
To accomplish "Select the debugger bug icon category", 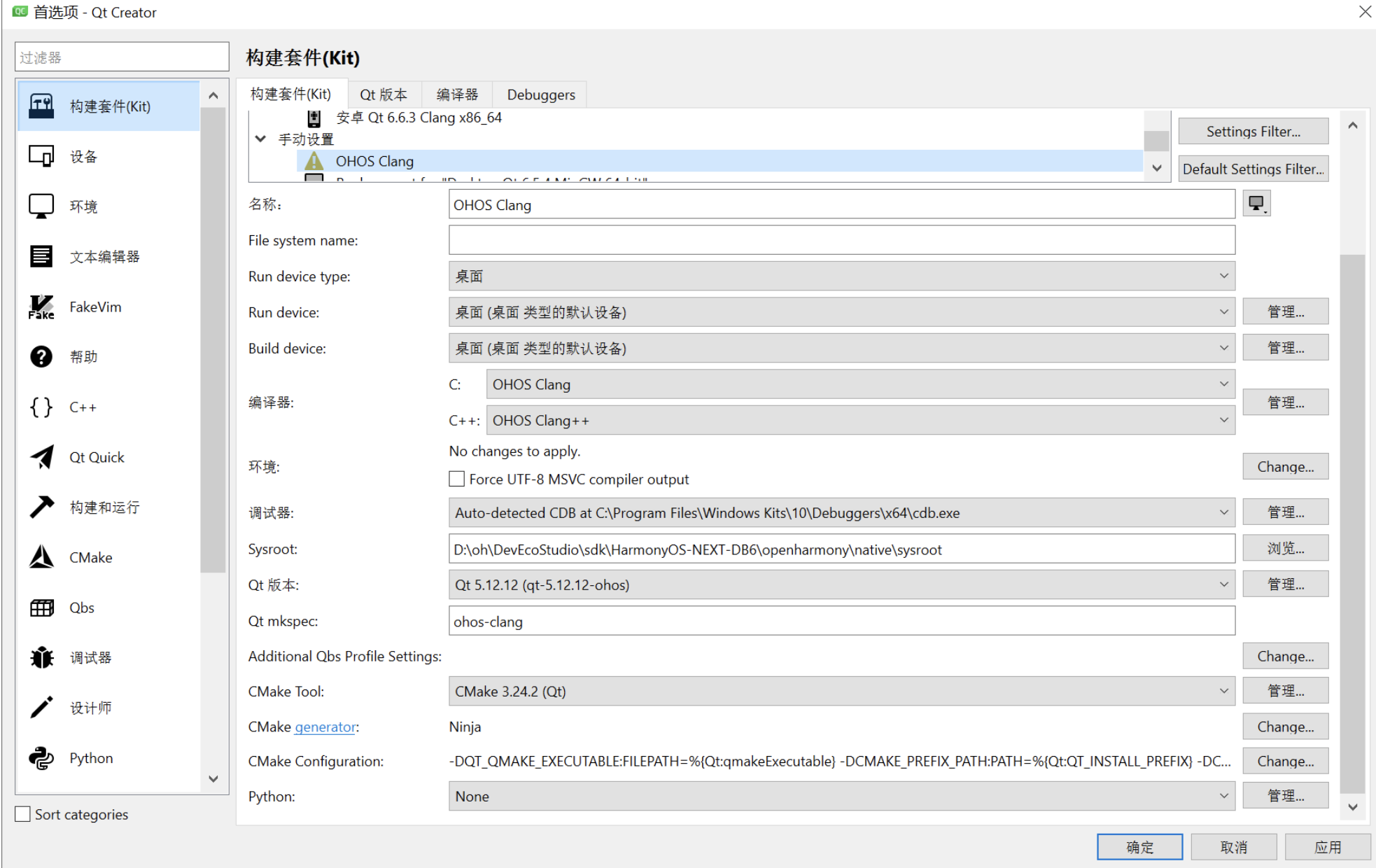I will tap(41, 658).
